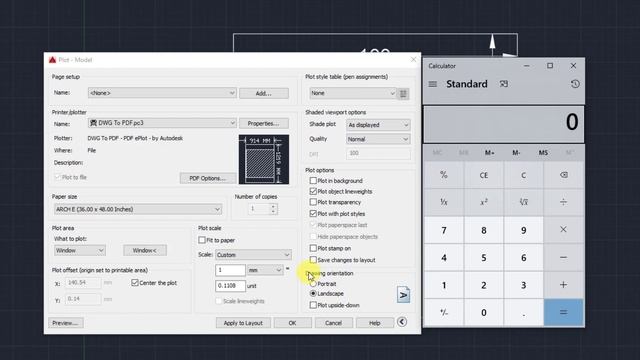Open the Calculator hamburger navigation menu

point(433,84)
